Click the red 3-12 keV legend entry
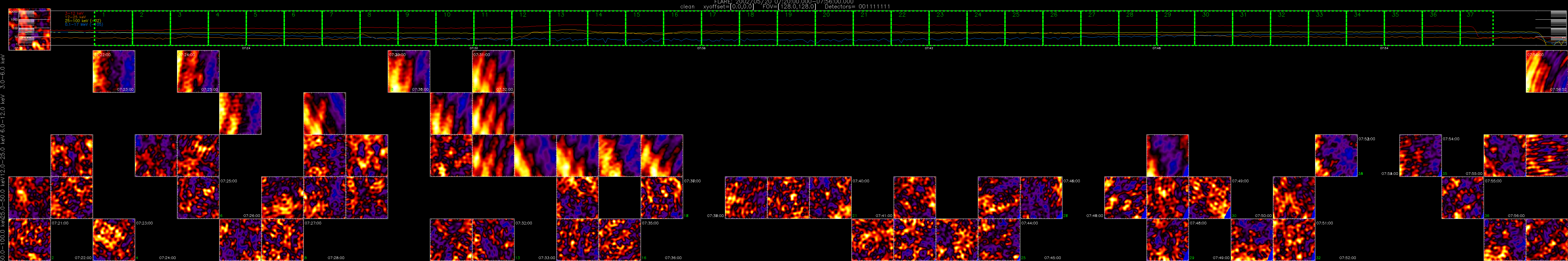This screenshot has height=261, width=1568. (x=75, y=13)
